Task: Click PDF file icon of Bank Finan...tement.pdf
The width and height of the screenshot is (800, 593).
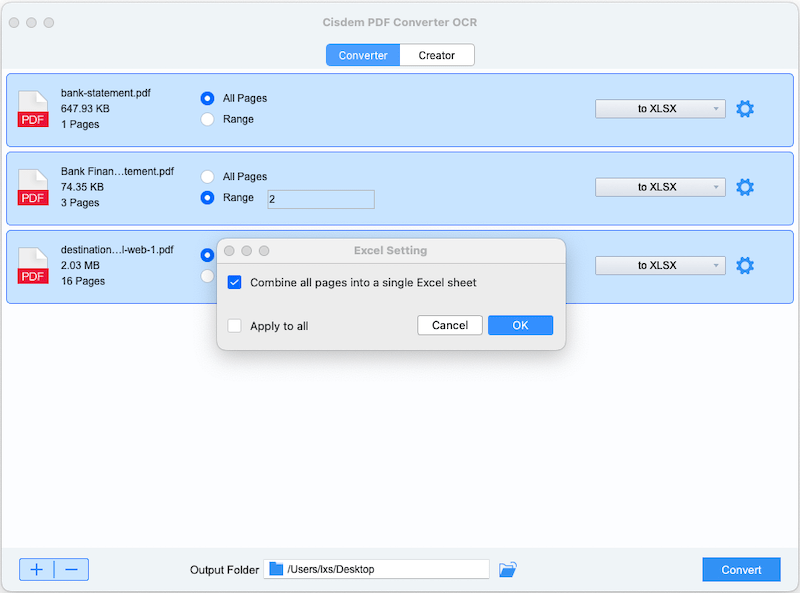Action: (x=33, y=187)
